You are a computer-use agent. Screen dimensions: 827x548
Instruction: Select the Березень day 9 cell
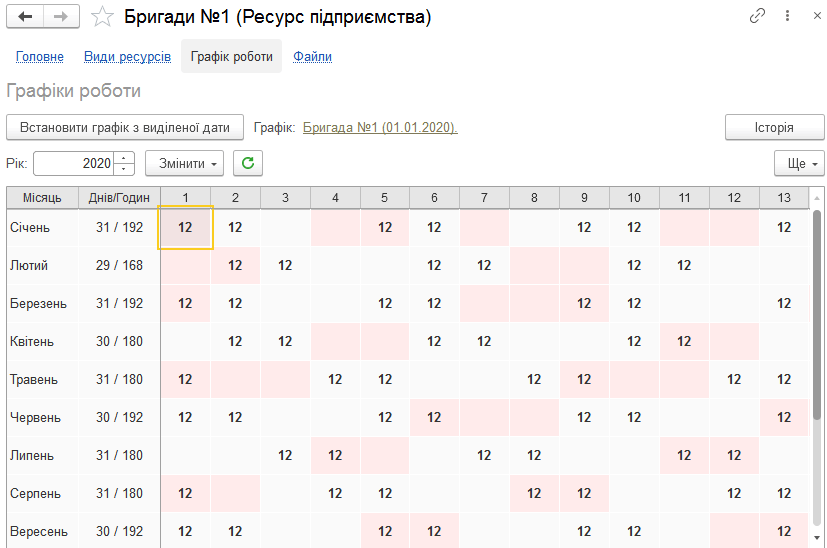pos(584,303)
